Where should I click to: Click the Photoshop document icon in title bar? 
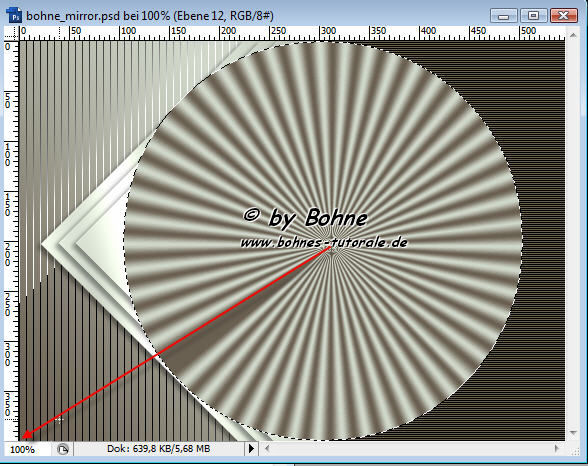(14, 15)
